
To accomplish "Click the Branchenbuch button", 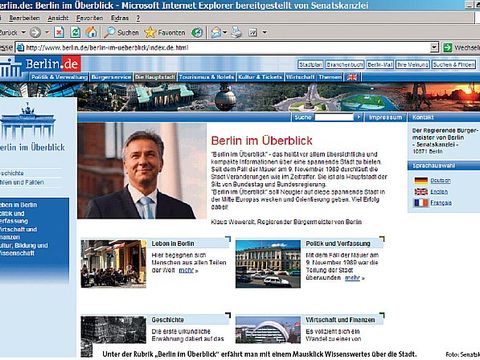I will [x=345, y=64].
